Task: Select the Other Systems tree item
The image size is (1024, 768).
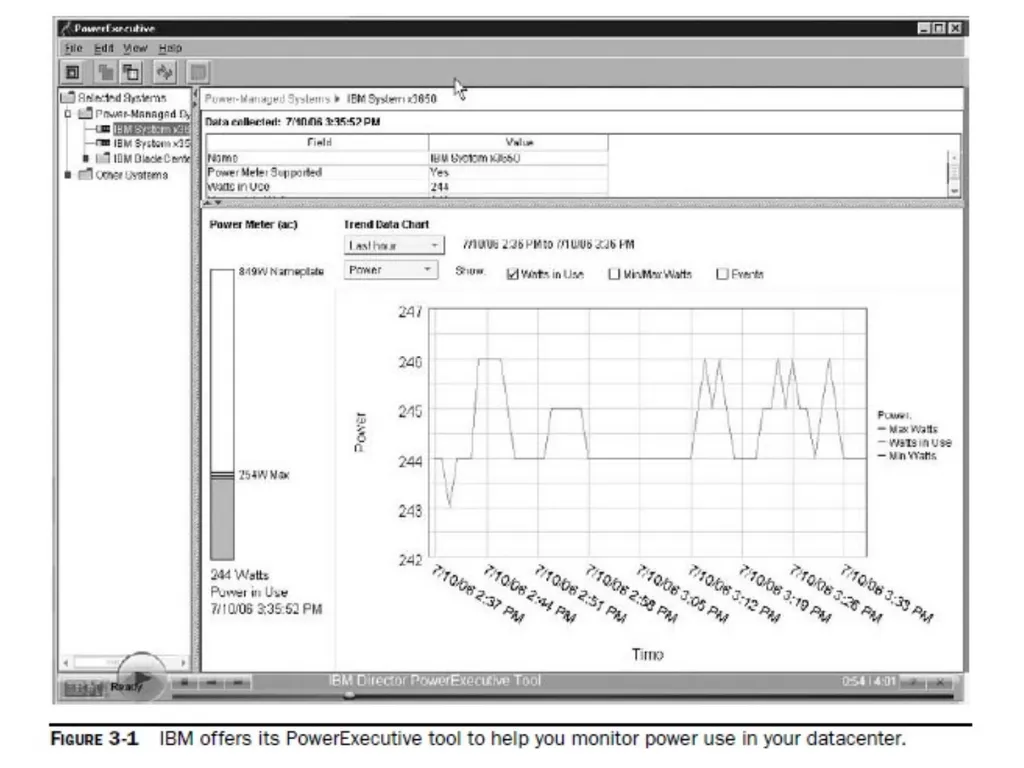Action: pyautogui.click(x=132, y=174)
